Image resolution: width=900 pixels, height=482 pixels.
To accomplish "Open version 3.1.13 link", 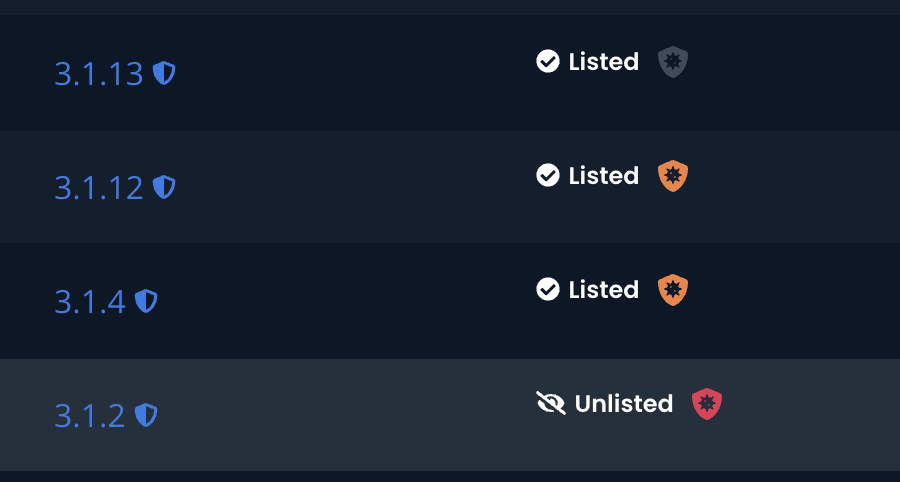I will coord(99,74).
